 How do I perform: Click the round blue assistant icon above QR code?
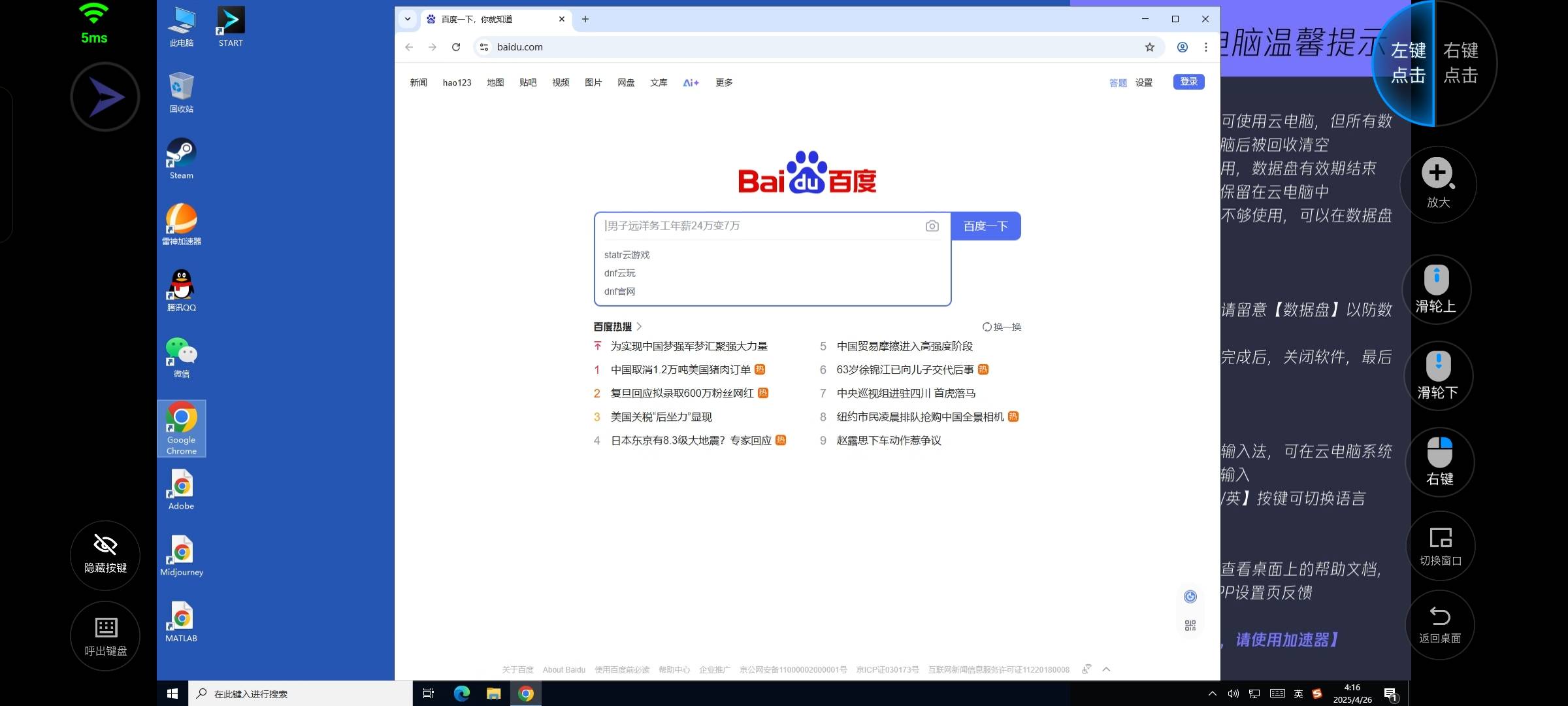(1190, 596)
